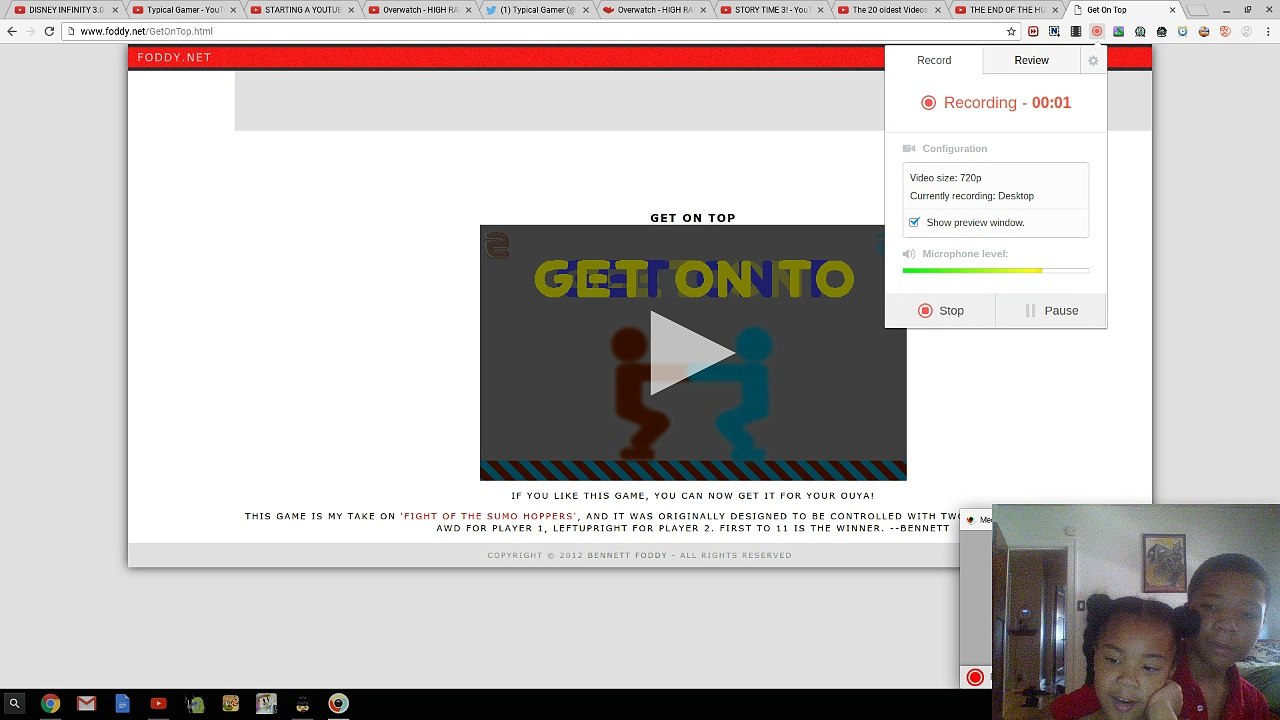This screenshot has width=1280, height=720.
Task: Launch Google Chrome from the shelf
Action: (50, 704)
